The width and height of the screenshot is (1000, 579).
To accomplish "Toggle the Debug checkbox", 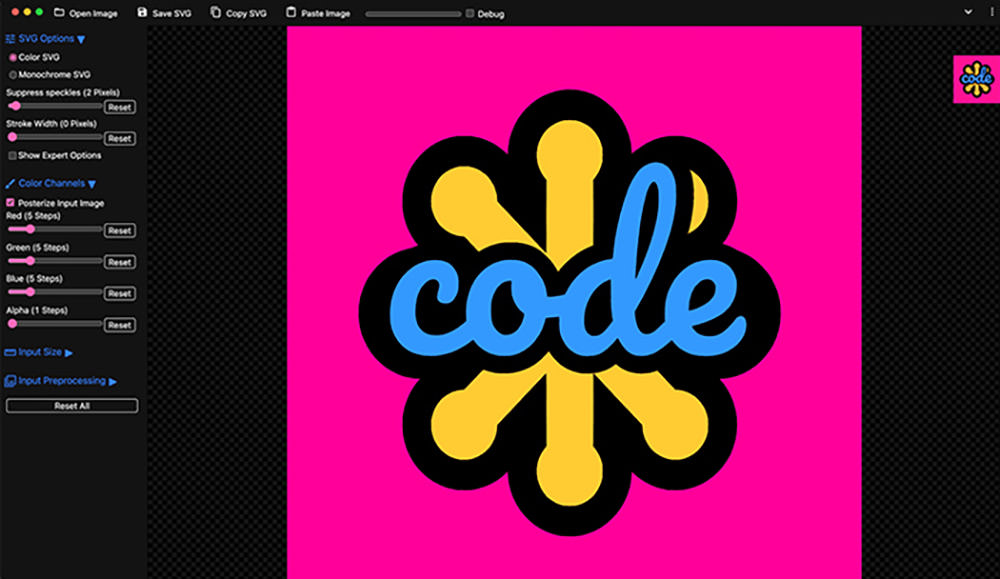I will click(x=470, y=13).
